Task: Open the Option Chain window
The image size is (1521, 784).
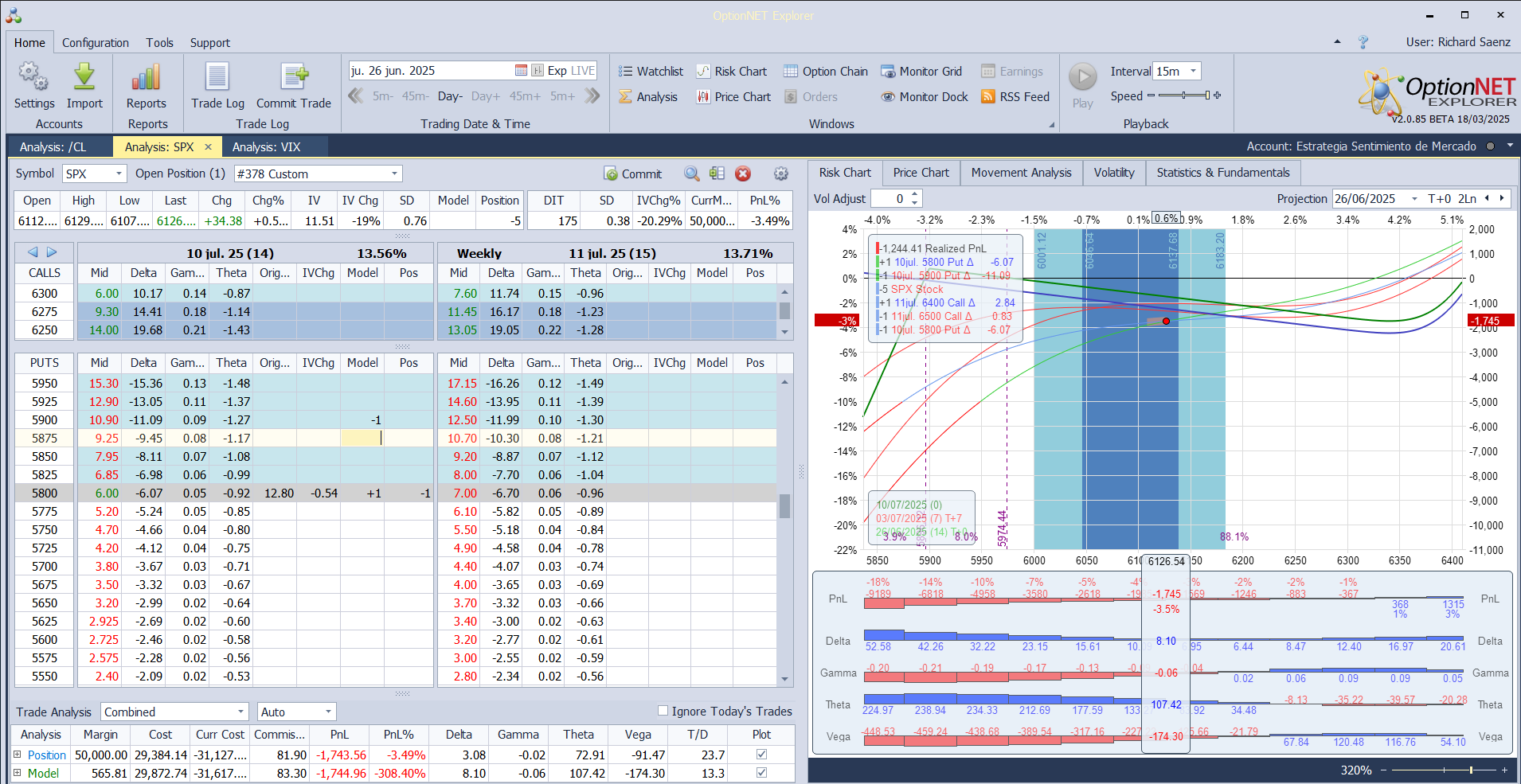Action: [x=826, y=71]
